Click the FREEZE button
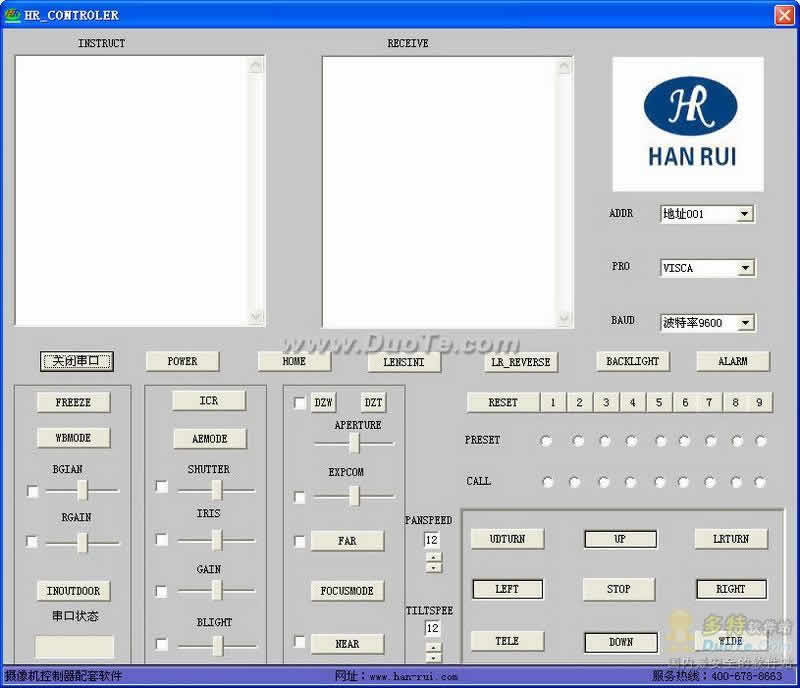This screenshot has width=800, height=688. coord(73,402)
